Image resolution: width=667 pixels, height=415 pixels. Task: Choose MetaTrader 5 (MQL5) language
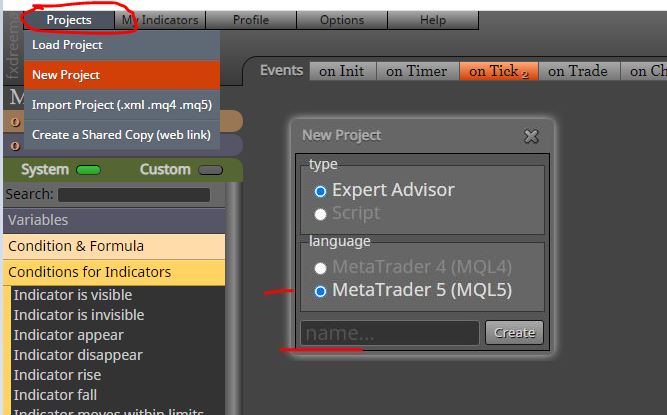(x=320, y=291)
